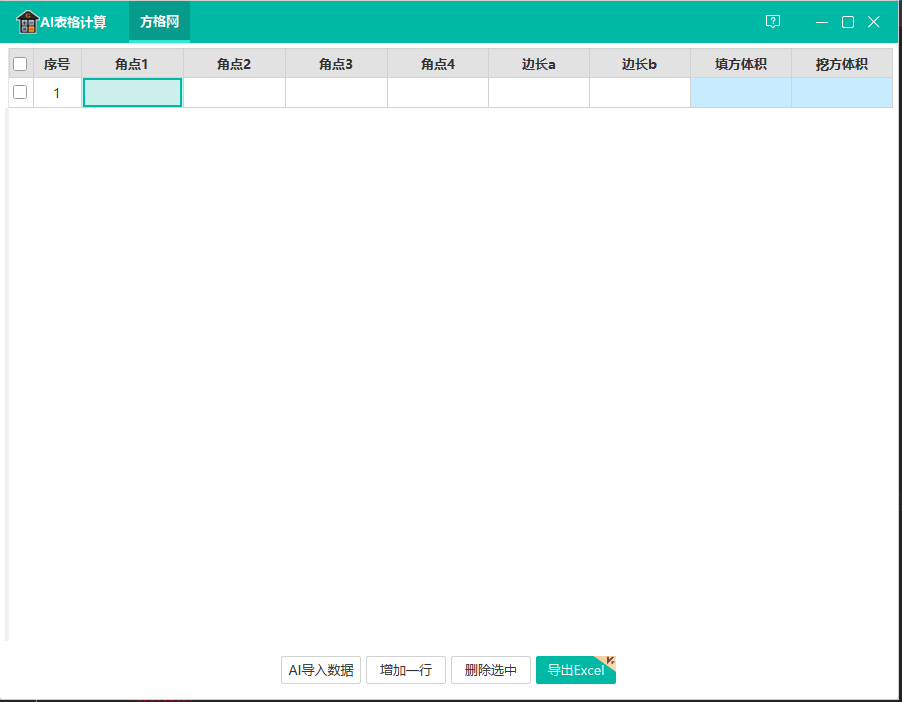Click the 角点3 column header
The image size is (902, 702).
click(x=336, y=64)
